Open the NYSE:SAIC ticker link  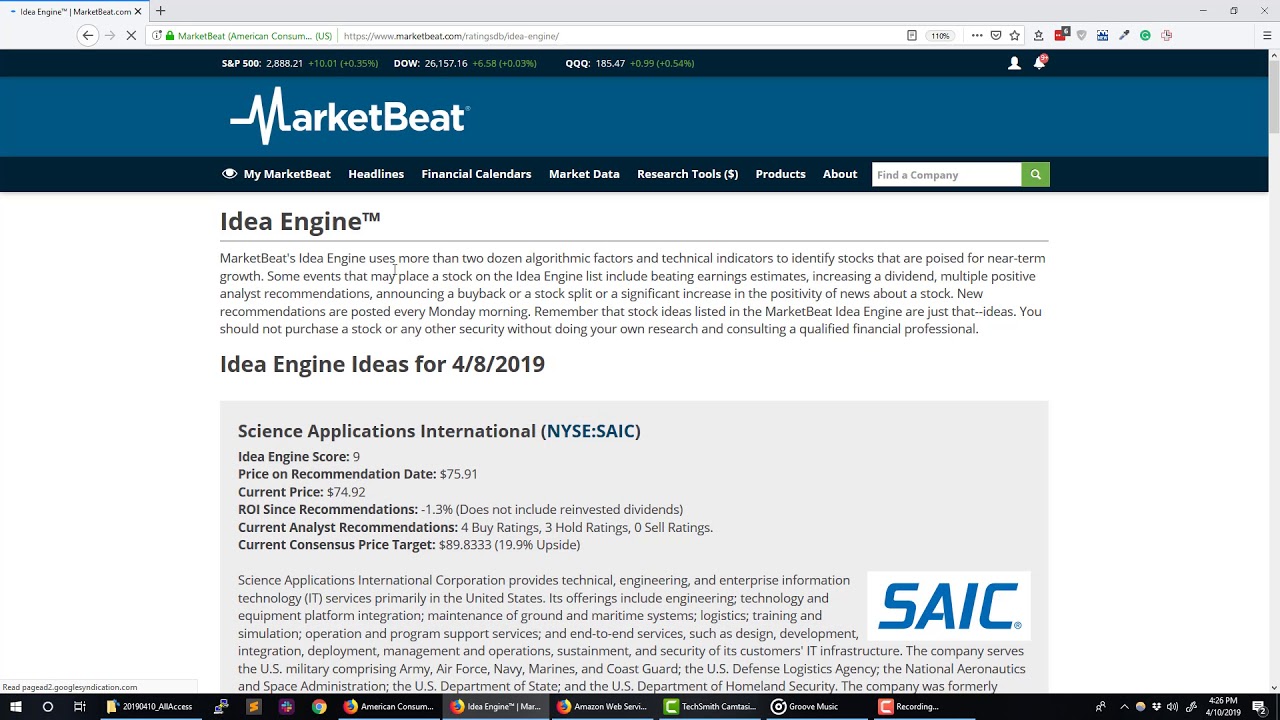point(591,431)
